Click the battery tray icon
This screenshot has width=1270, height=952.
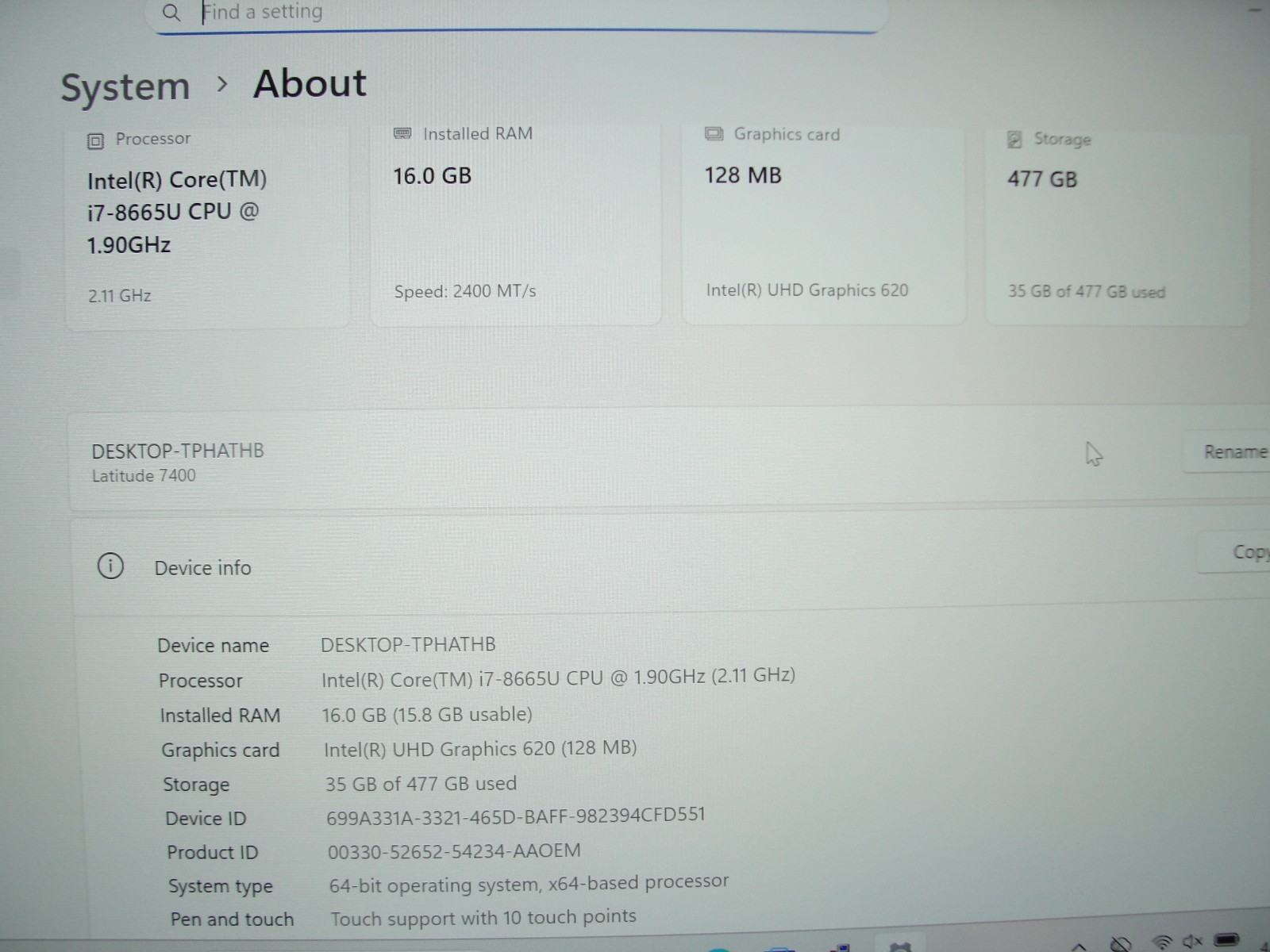(1226, 941)
